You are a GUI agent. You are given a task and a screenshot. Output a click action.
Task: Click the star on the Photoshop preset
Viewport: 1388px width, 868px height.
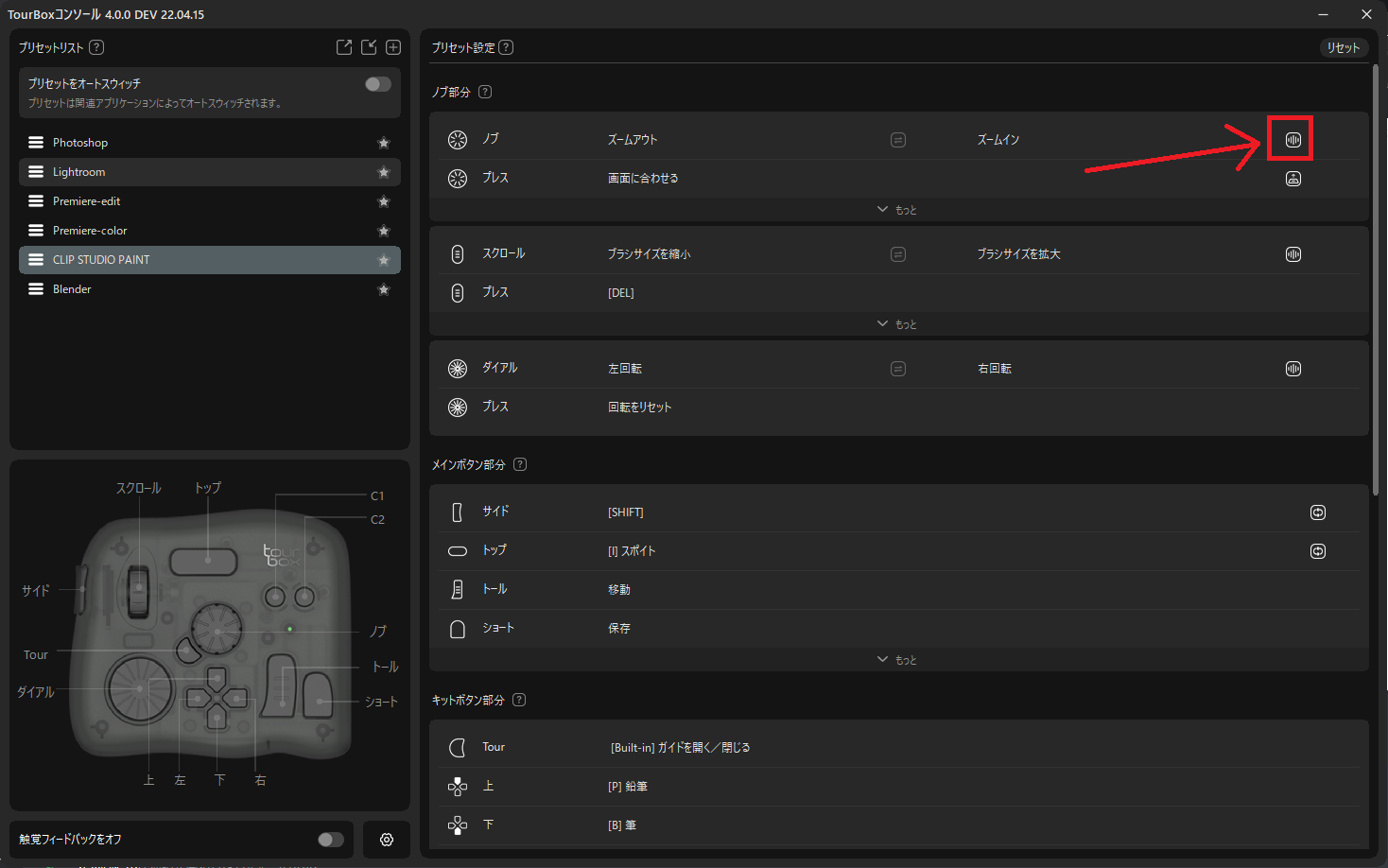pos(383,143)
